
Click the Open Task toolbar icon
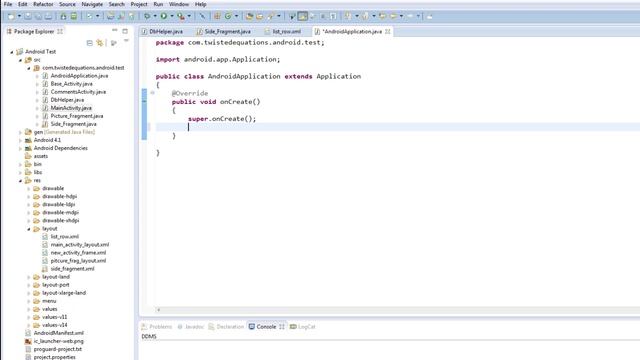[260, 16]
